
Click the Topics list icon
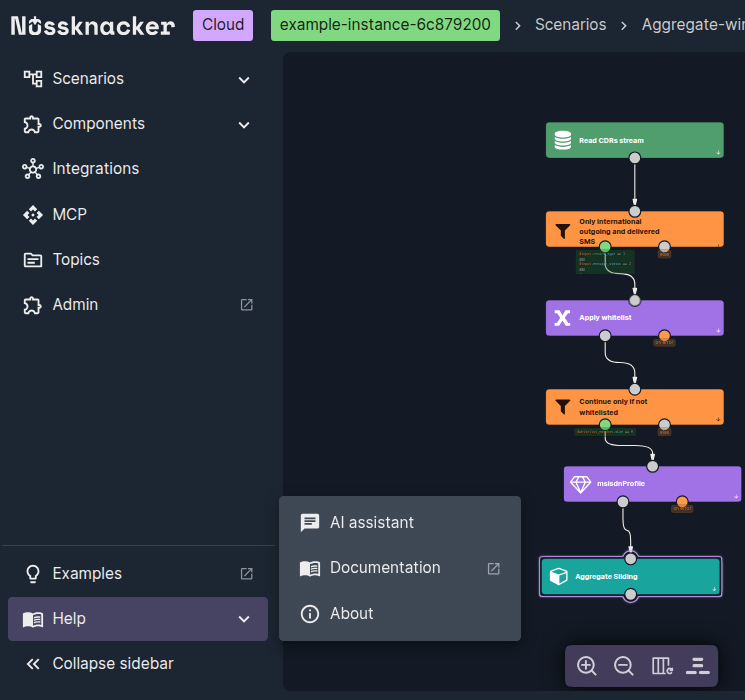click(33, 260)
